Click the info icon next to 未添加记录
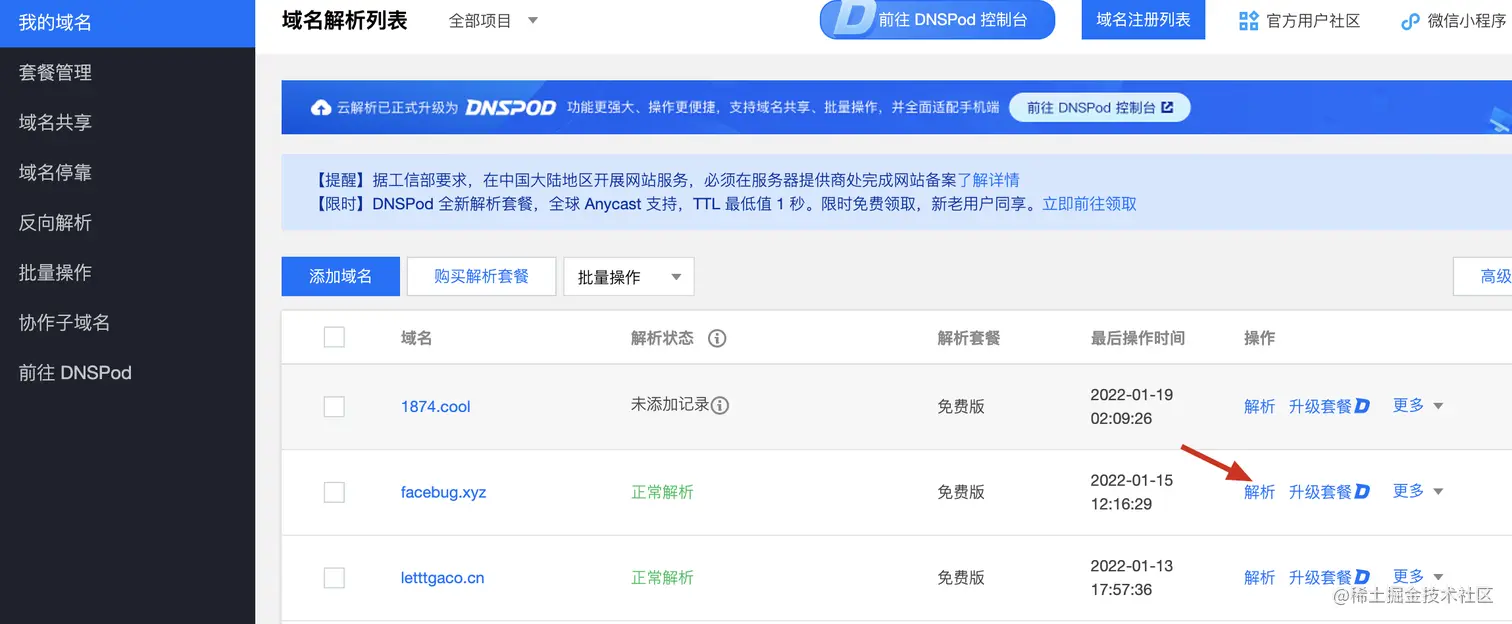Image resolution: width=1512 pixels, height=624 pixels. [720, 405]
